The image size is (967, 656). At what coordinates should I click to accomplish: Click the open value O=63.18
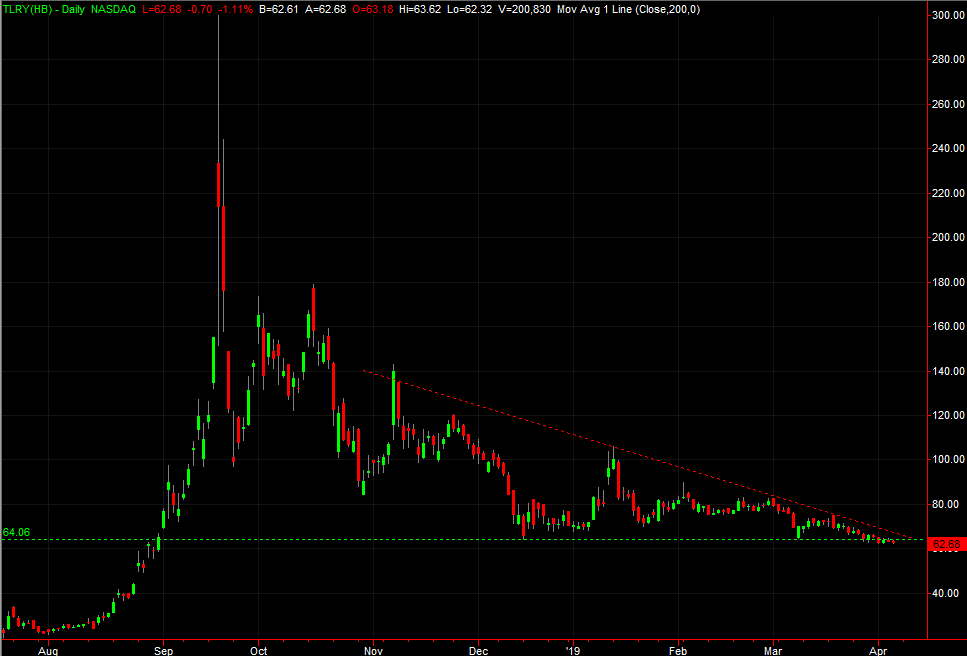(372, 9)
